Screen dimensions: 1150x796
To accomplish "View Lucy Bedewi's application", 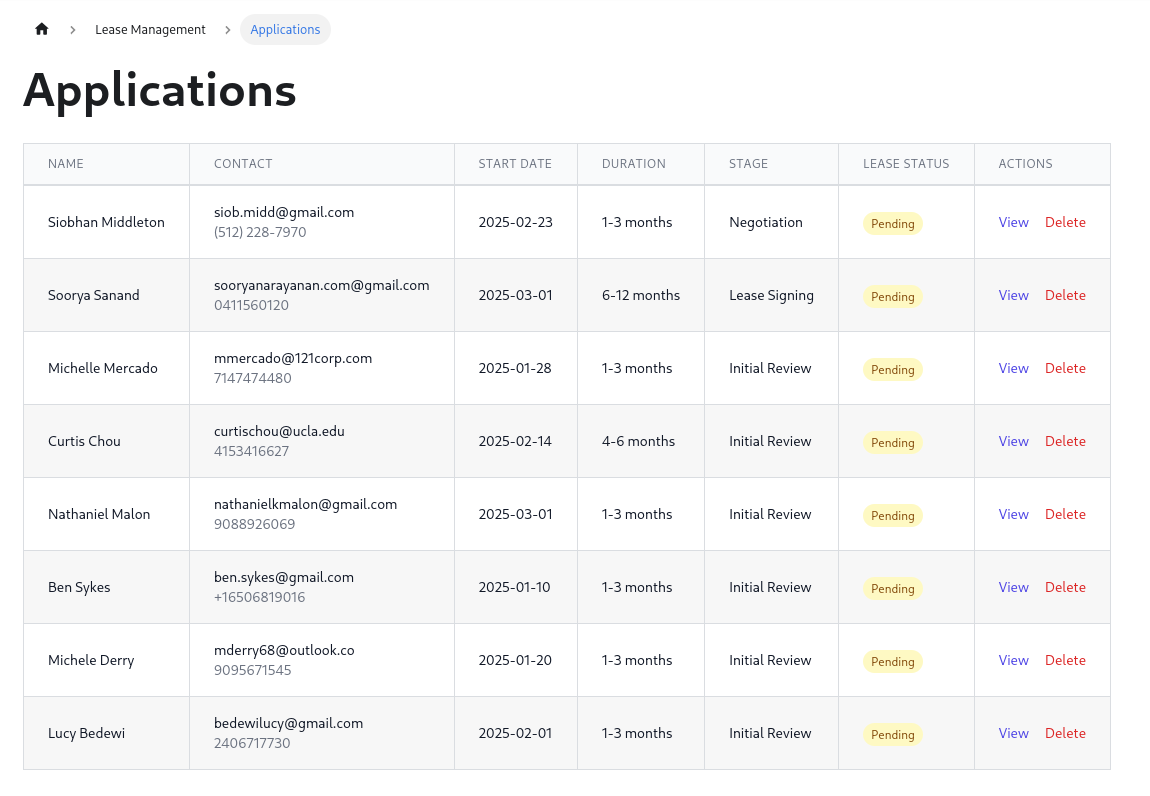I will [x=1013, y=733].
